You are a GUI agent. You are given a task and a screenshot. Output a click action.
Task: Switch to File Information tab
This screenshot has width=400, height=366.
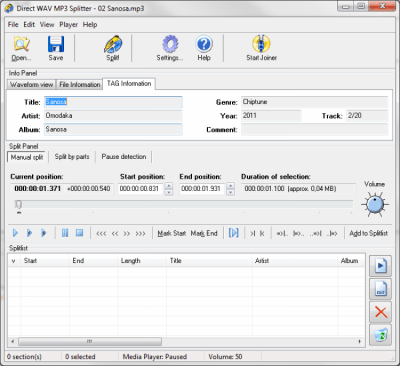tap(80, 85)
